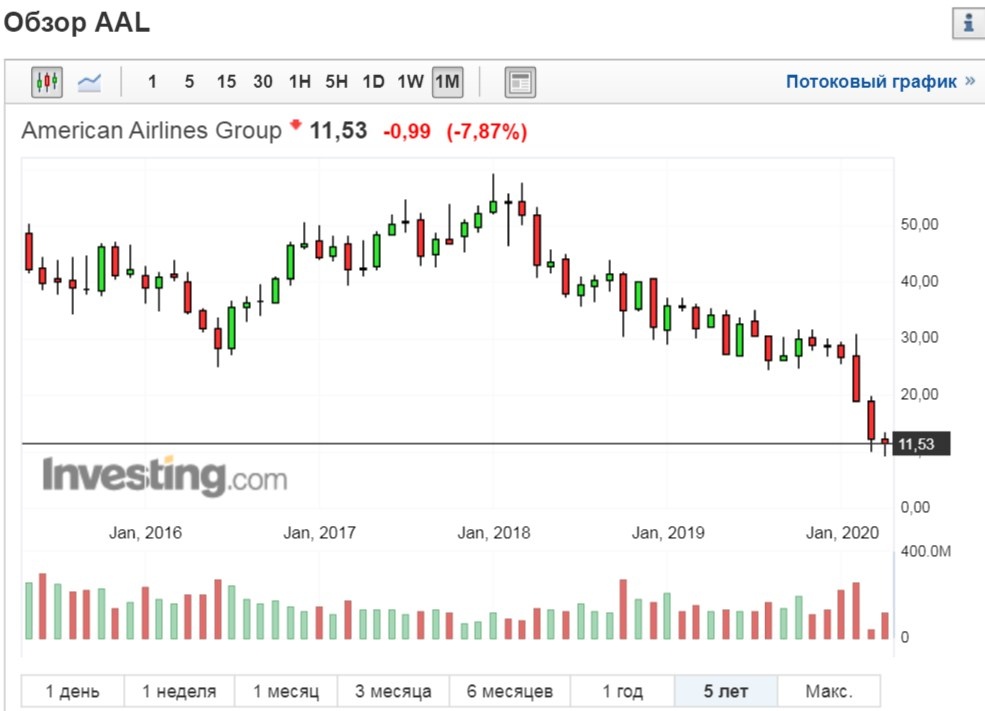This screenshot has width=985, height=711.
Task: Click the Jan, 2020 axis label
Action: point(842,533)
